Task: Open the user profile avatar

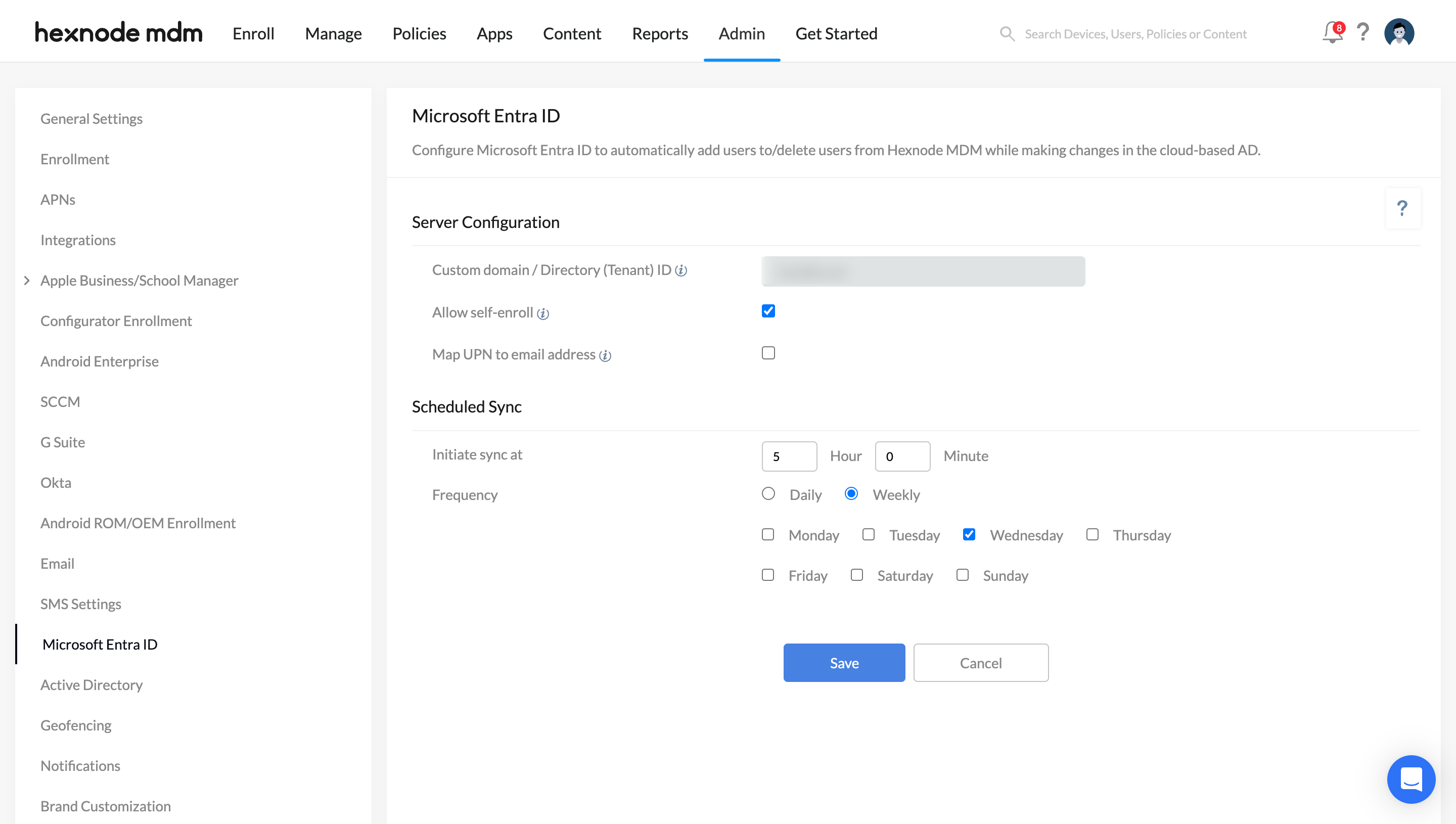Action: click(1399, 33)
